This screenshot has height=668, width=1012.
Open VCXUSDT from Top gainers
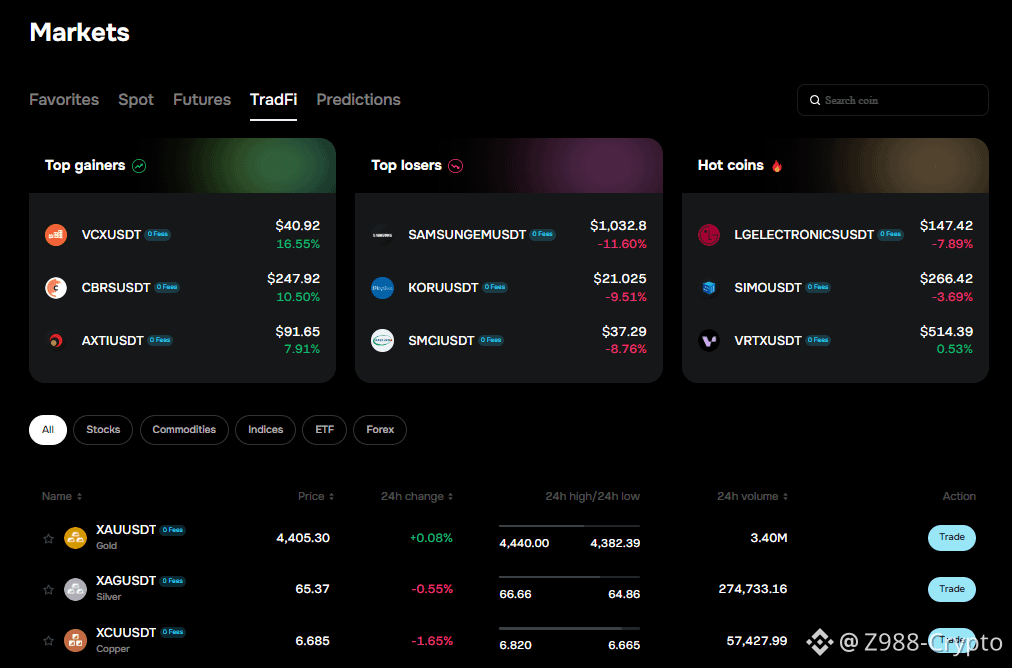tap(183, 235)
